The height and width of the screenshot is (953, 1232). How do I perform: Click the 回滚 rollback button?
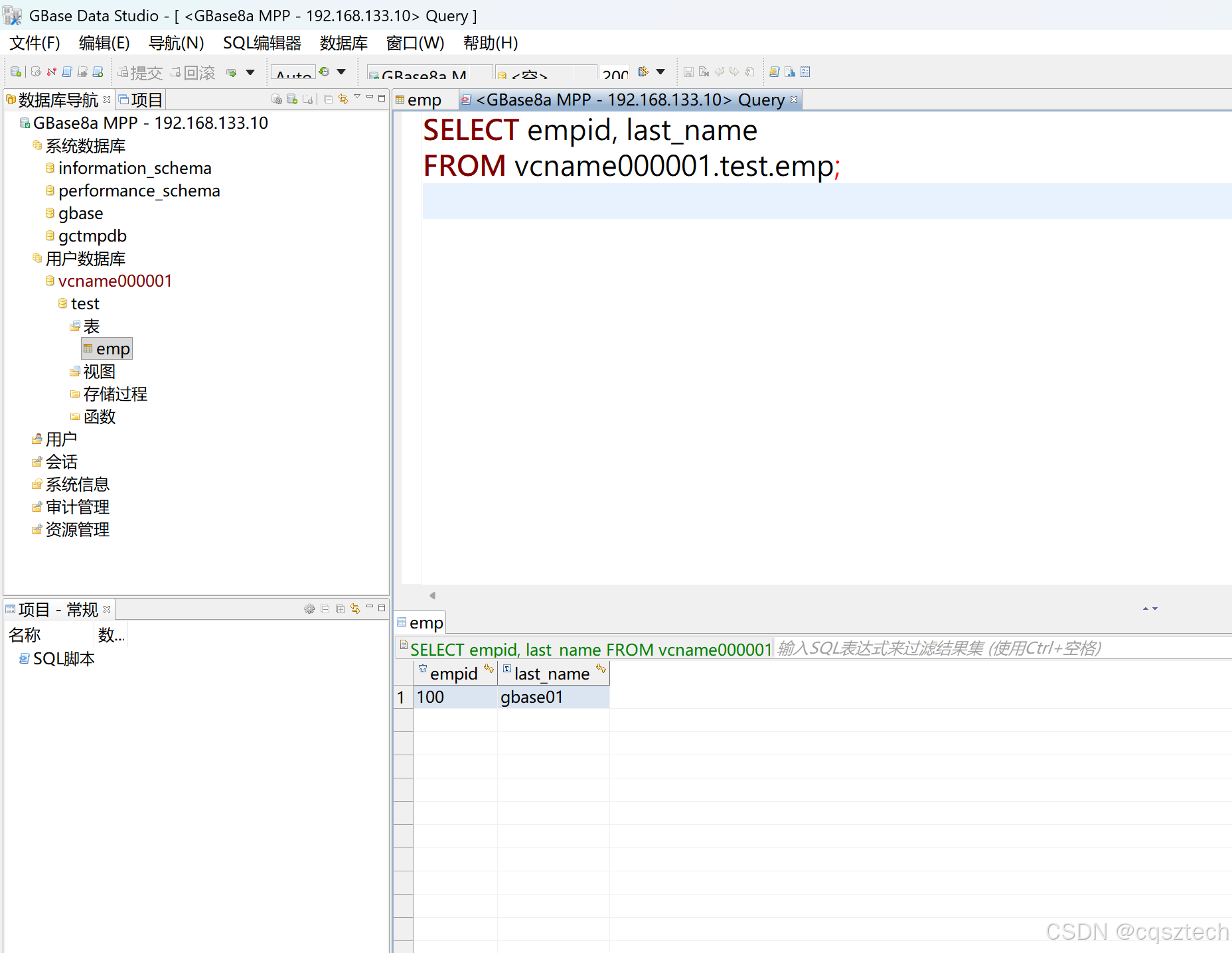coord(193,72)
